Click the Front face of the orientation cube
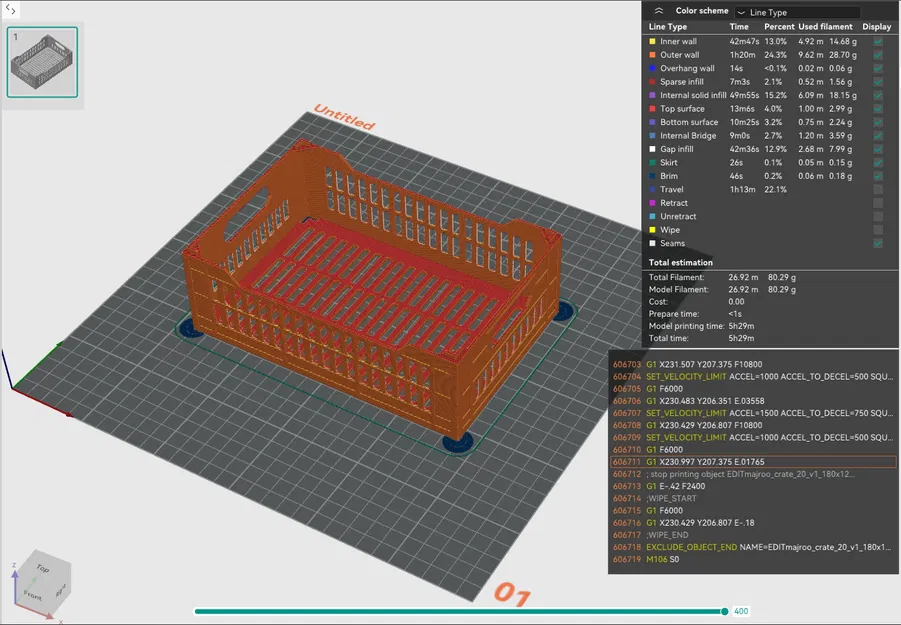The image size is (901, 625). (33, 596)
